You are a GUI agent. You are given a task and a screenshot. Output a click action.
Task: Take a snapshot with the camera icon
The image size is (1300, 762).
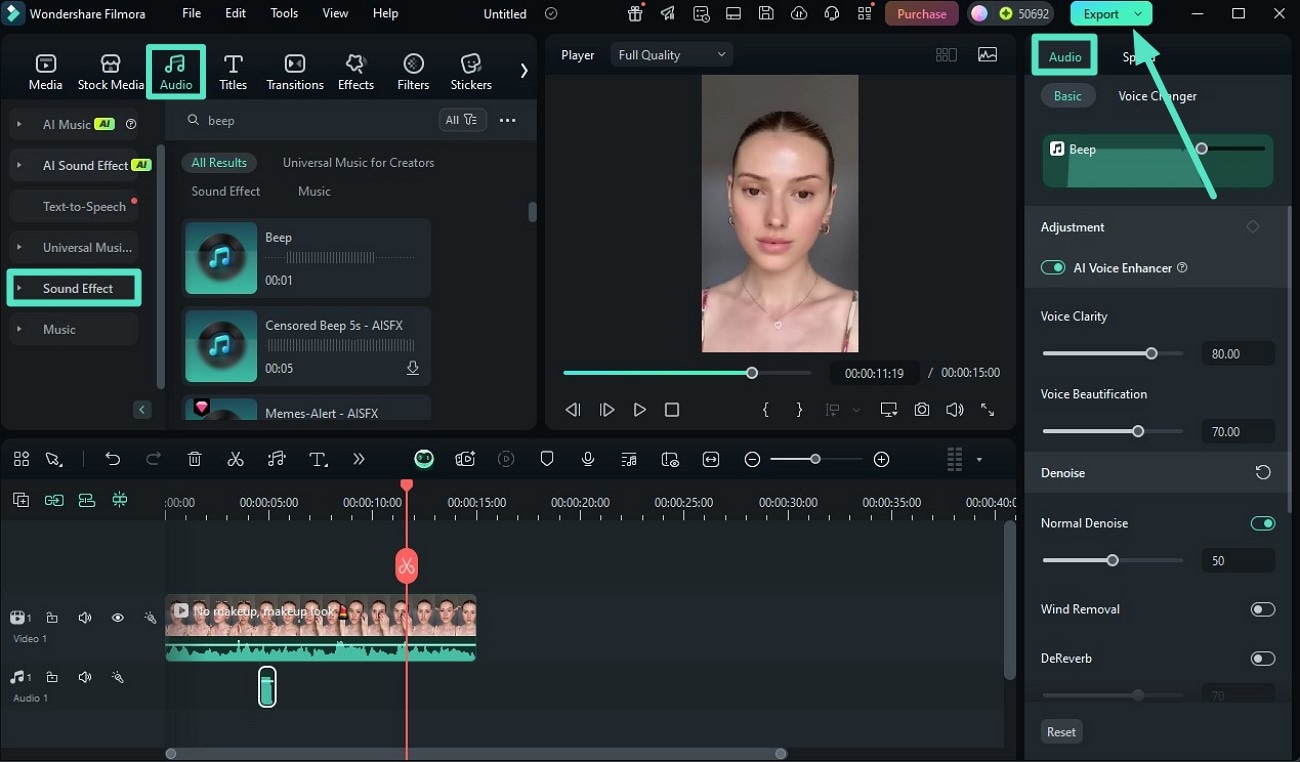click(922, 410)
